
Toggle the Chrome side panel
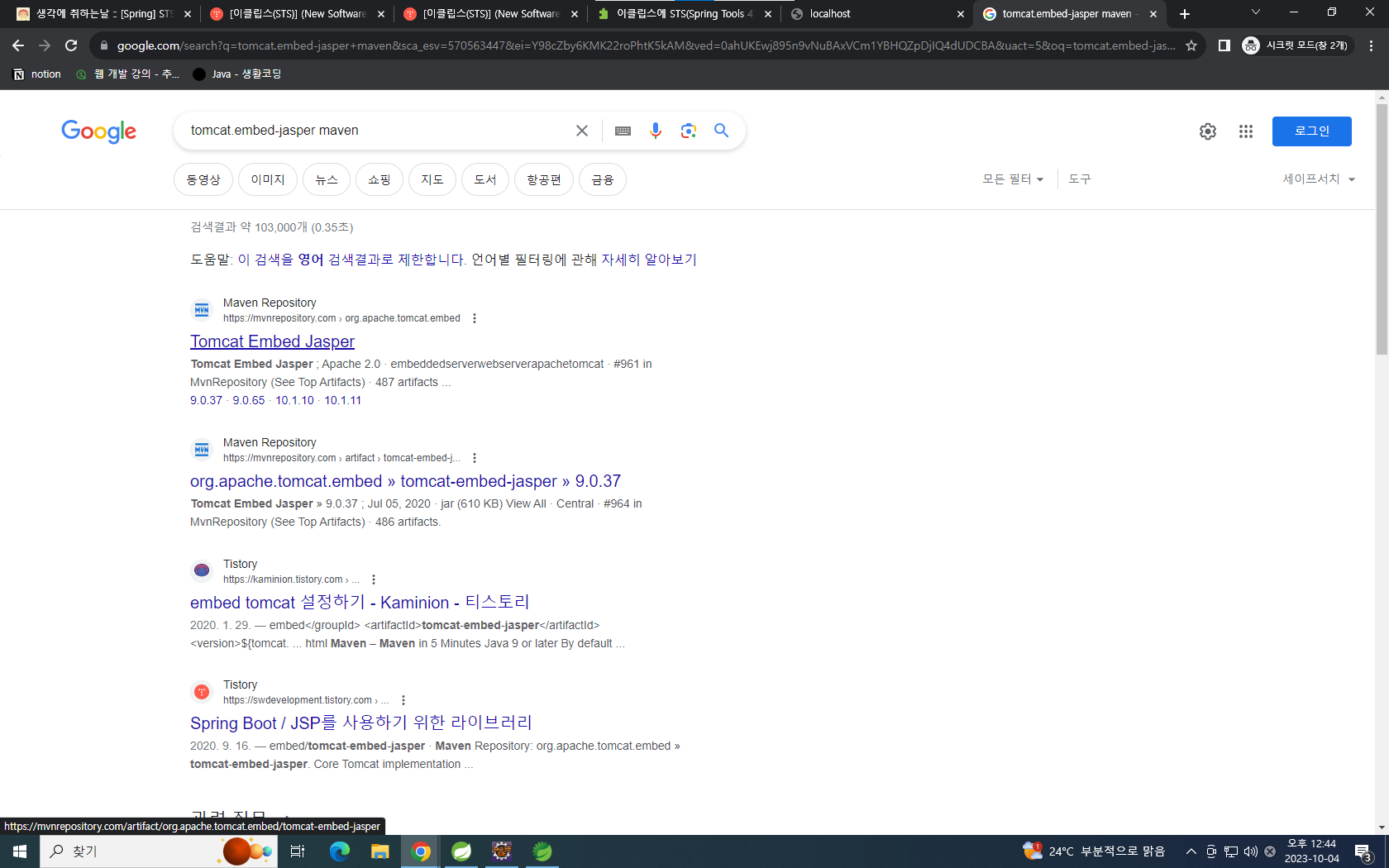point(1224,45)
